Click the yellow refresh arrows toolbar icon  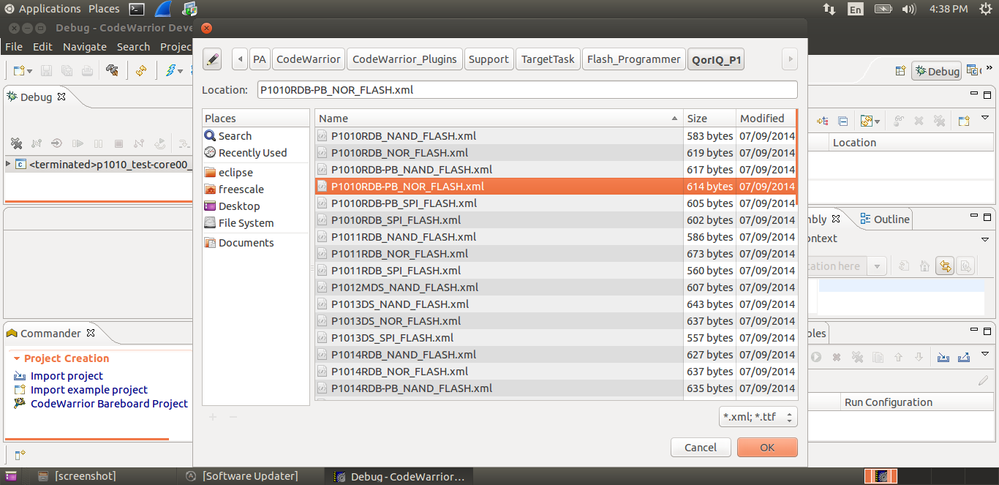(141, 71)
